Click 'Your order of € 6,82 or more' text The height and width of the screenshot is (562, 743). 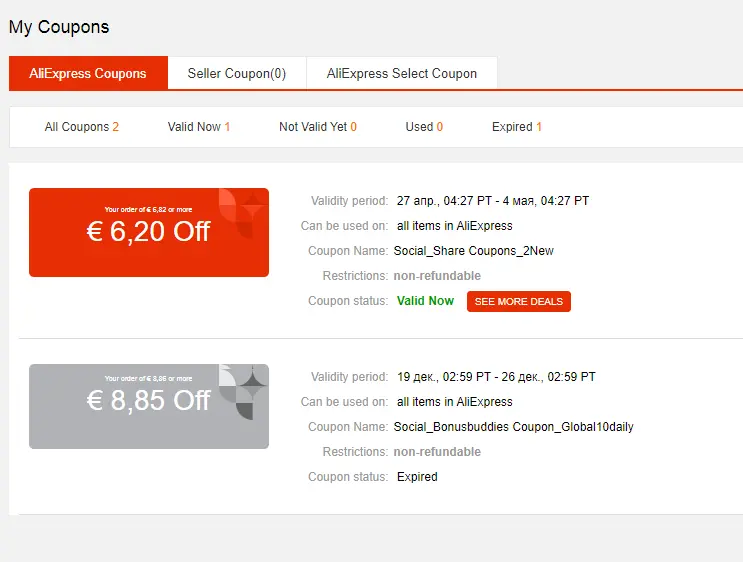(148, 209)
